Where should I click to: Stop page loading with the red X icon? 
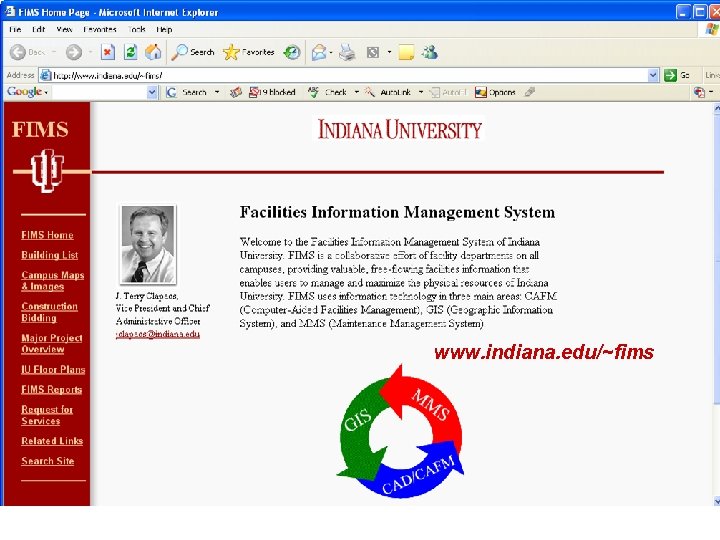[107, 52]
